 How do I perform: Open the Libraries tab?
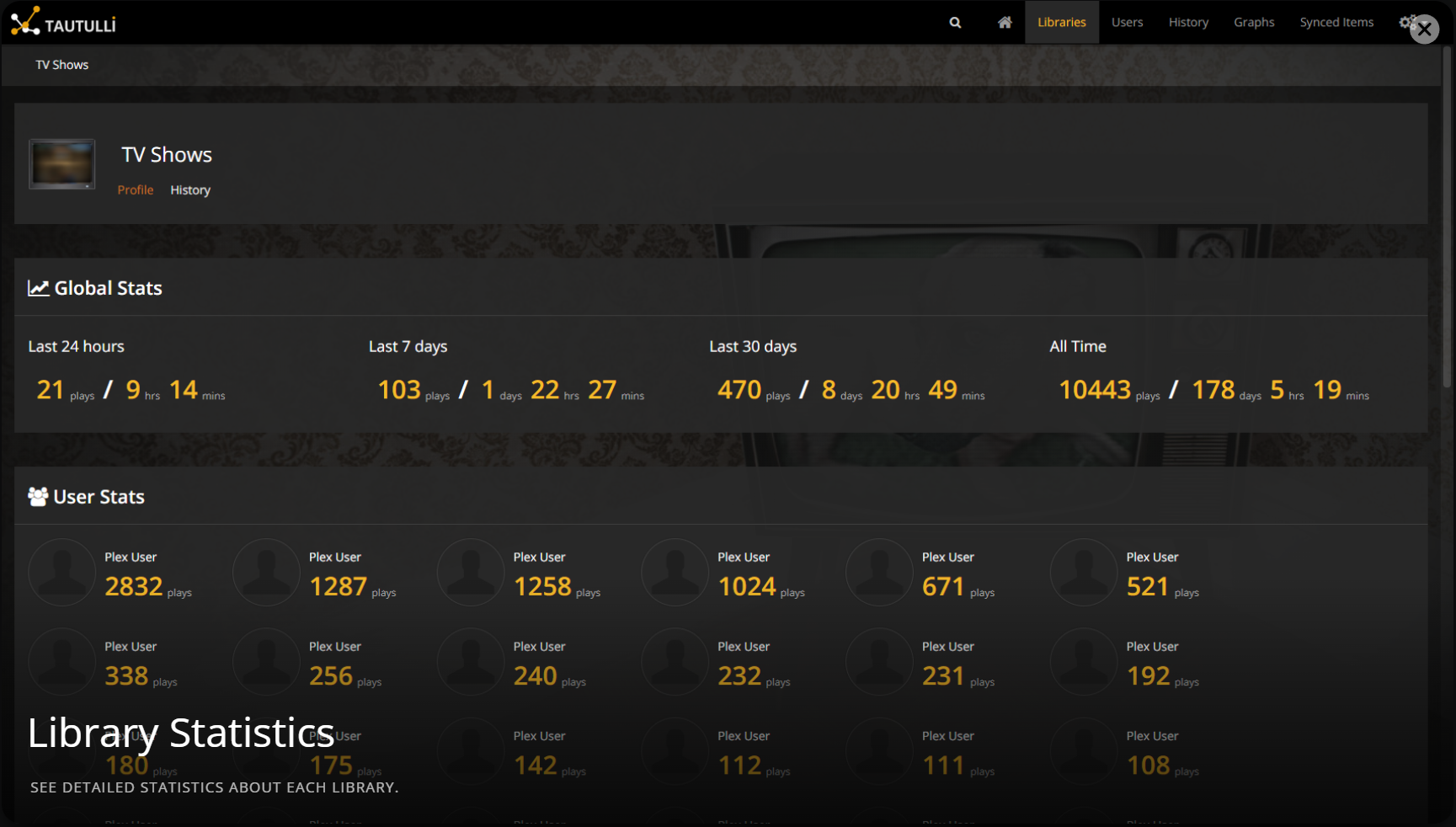tap(1061, 23)
